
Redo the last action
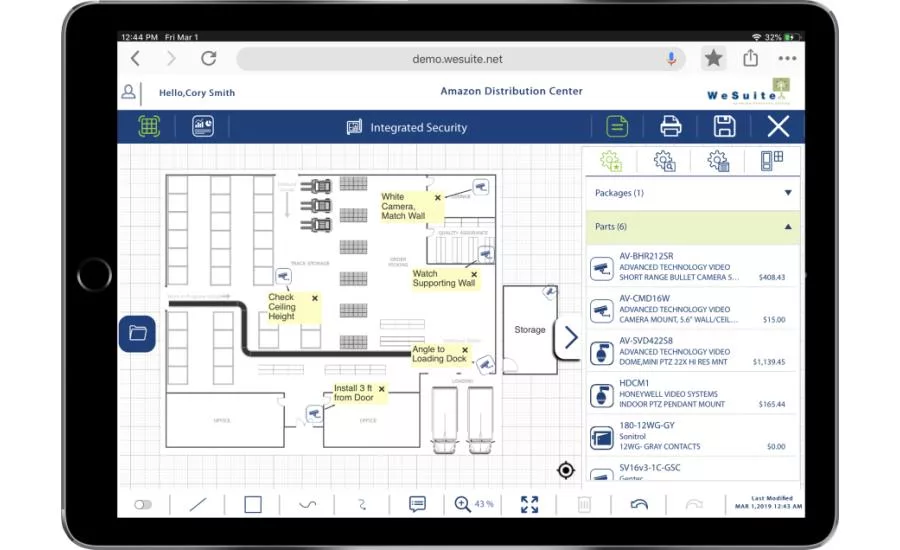[x=694, y=504]
